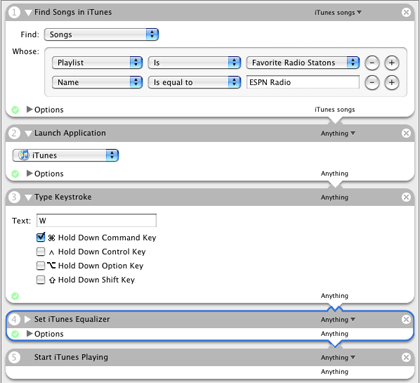
Task: Open the Is comparison popup
Action: point(194,63)
